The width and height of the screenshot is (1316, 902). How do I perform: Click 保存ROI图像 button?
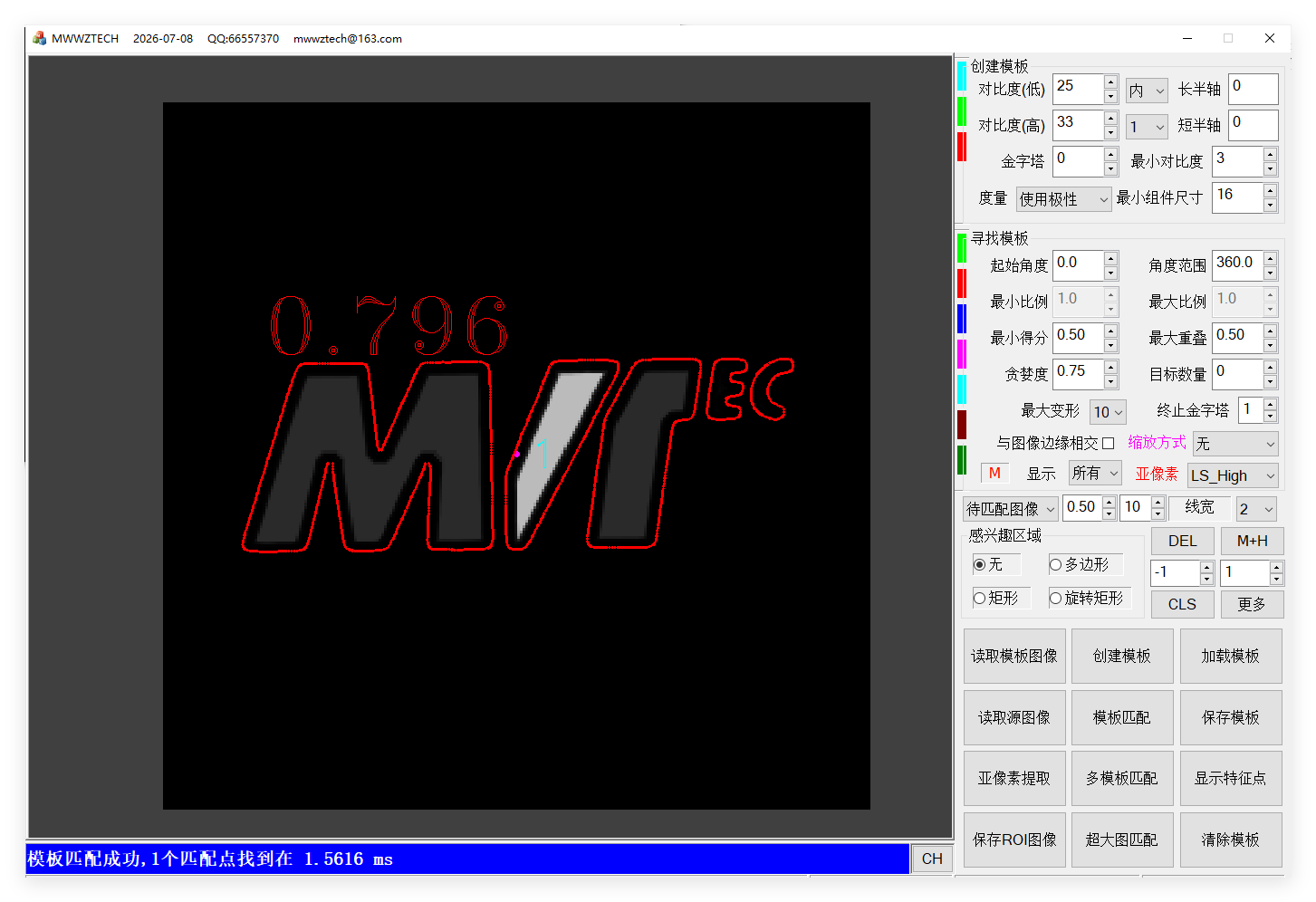pos(1014,840)
